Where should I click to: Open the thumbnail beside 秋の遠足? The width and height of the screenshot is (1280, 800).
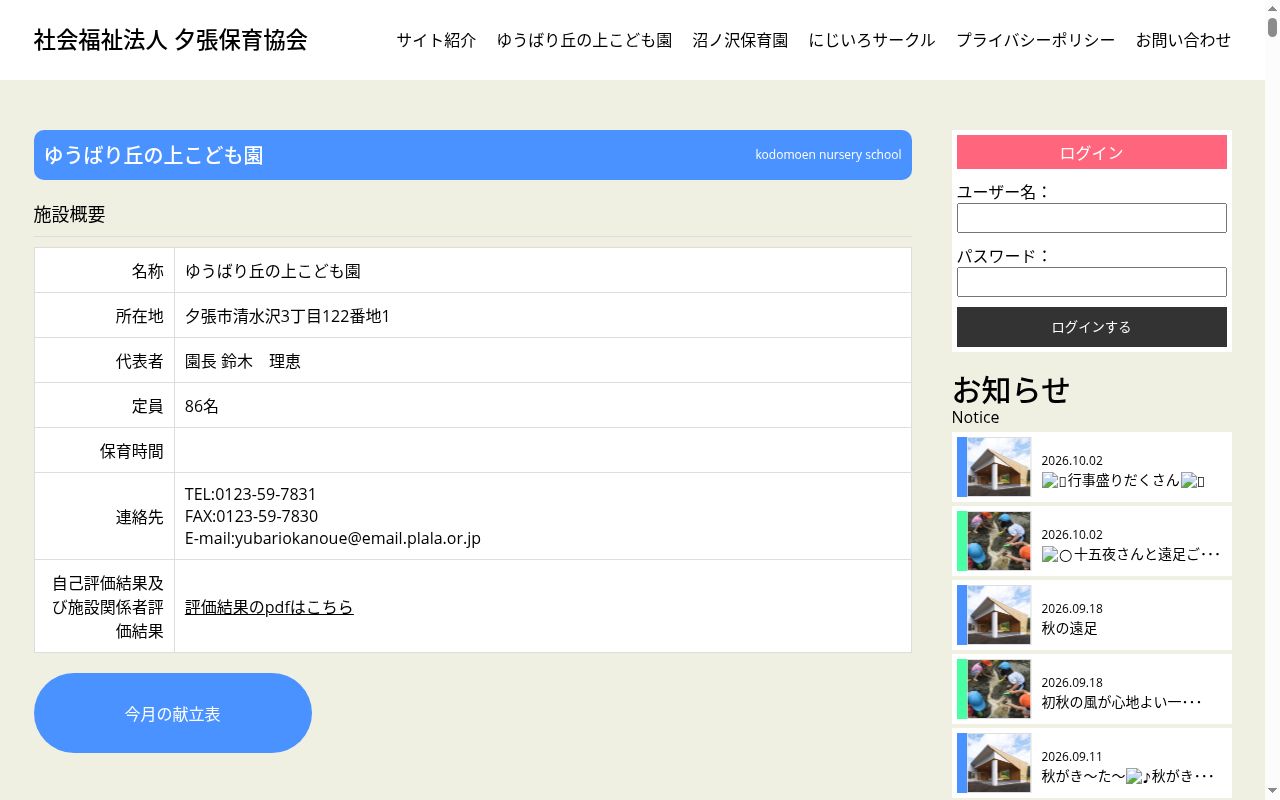point(999,615)
